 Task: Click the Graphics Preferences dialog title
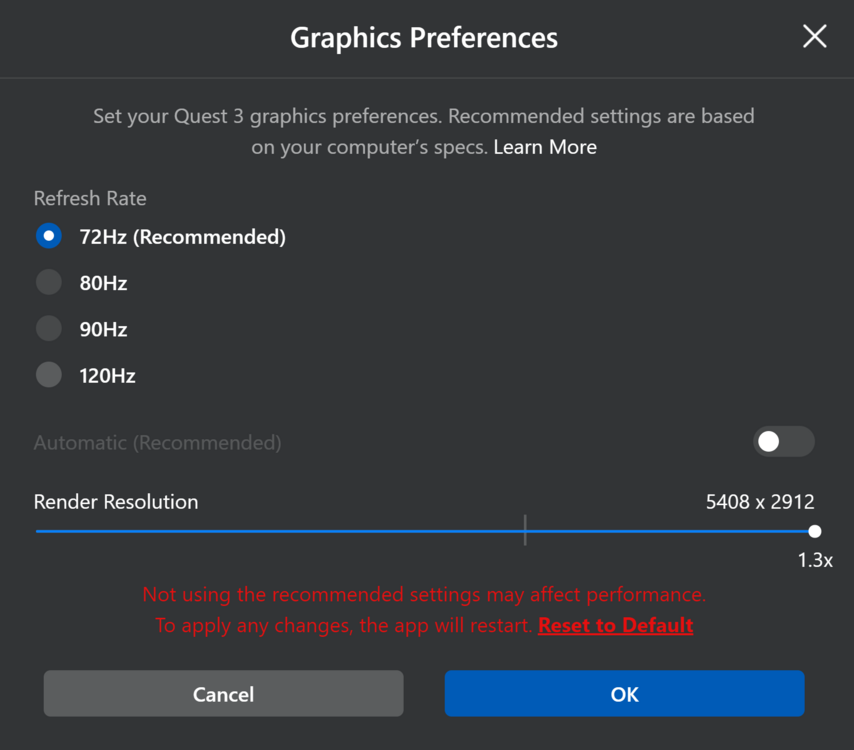pyautogui.click(x=424, y=38)
